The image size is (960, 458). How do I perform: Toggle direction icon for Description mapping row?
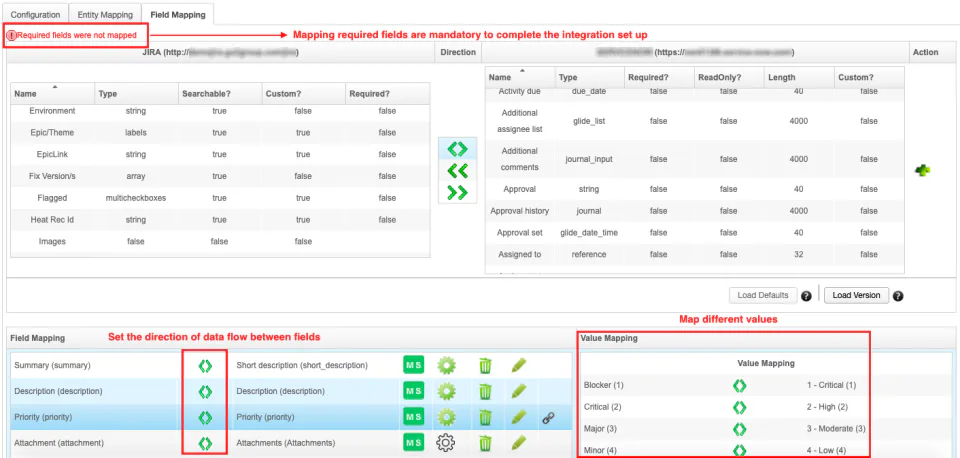click(205, 391)
